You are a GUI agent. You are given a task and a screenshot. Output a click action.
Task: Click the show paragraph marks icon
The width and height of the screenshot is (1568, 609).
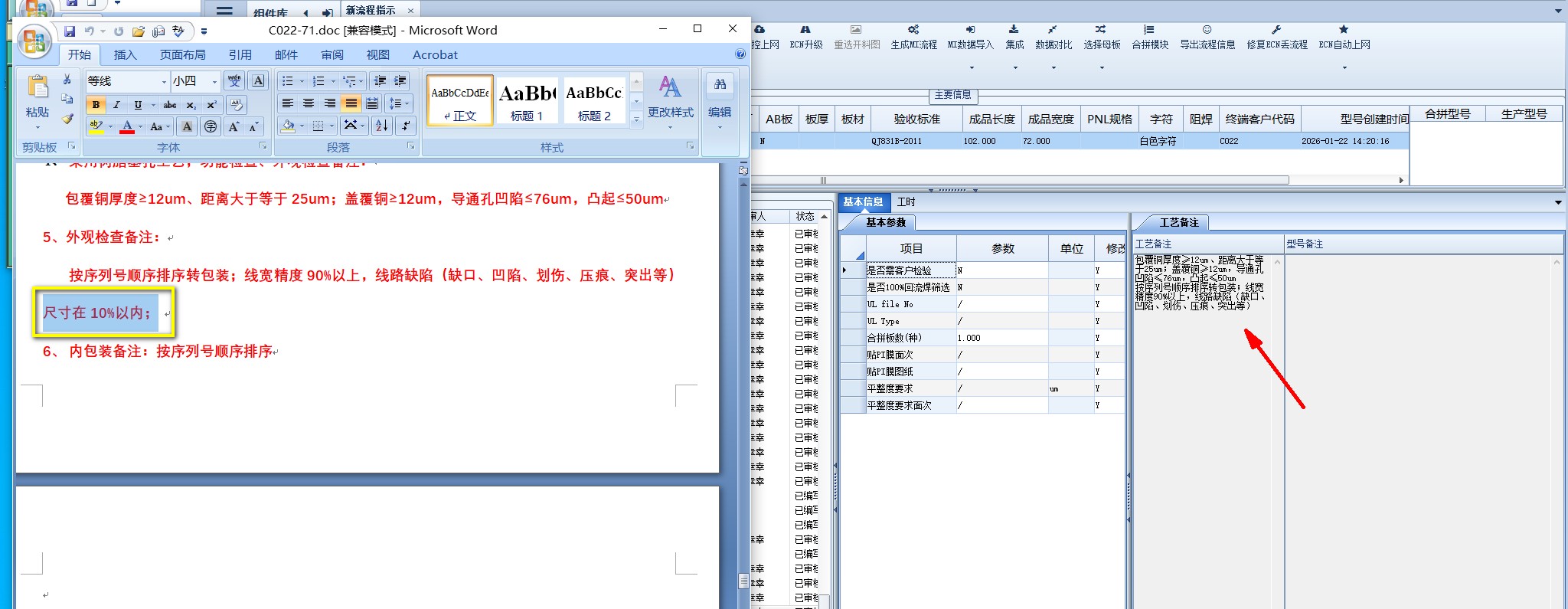pyautogui.click(x=406, y=125)
